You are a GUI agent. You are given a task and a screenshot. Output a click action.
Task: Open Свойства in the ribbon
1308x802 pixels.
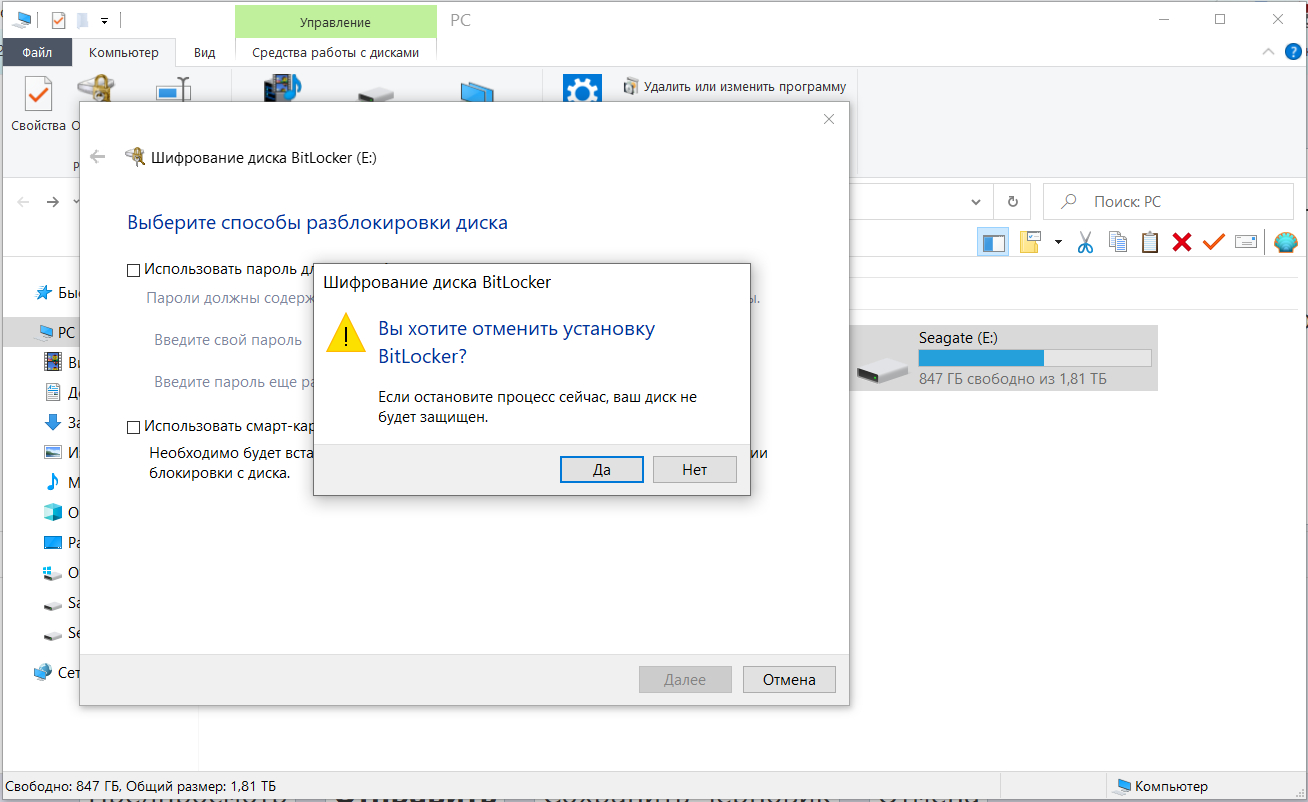[38, 103]
